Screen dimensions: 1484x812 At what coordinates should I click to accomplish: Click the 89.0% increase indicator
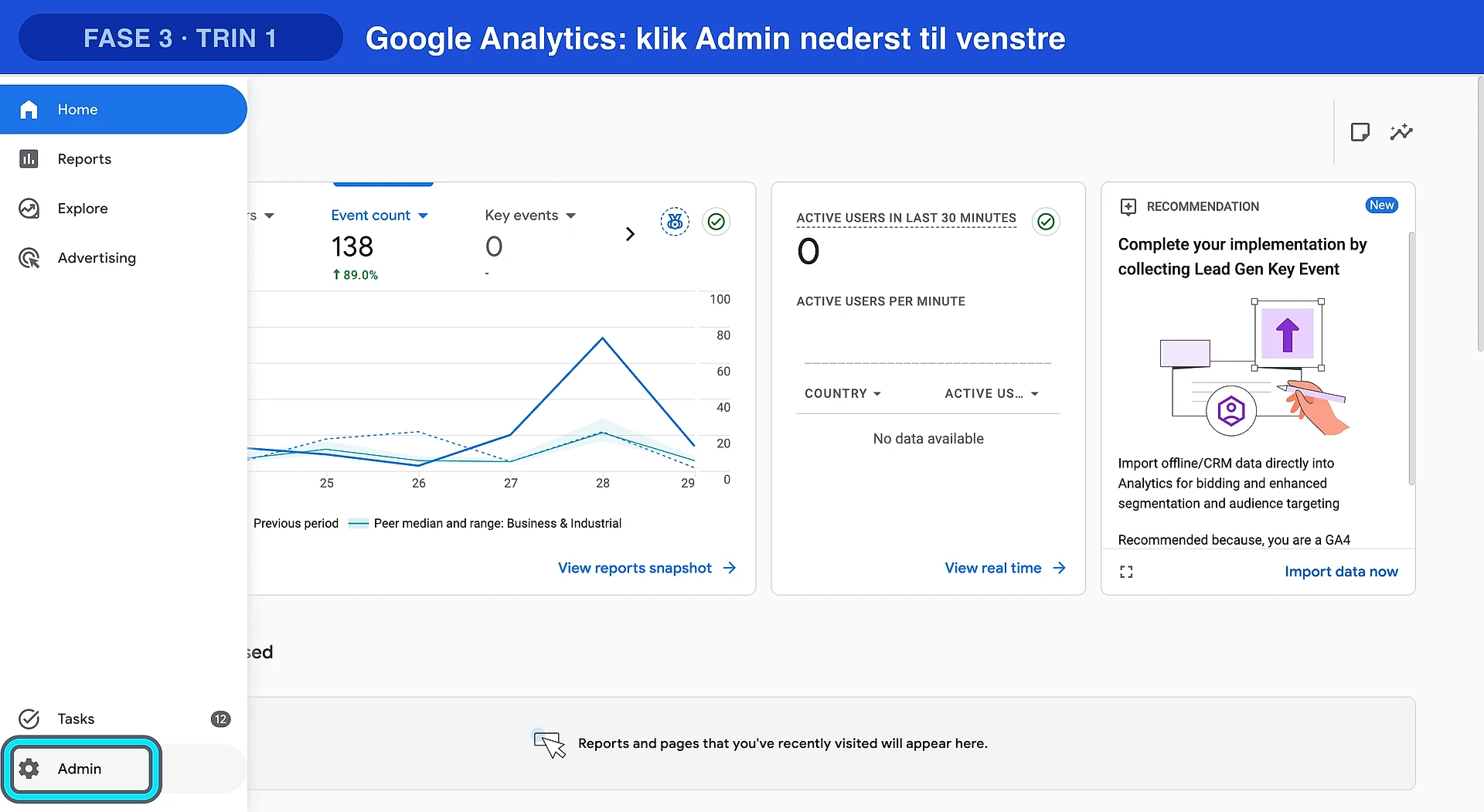[356, 275]
